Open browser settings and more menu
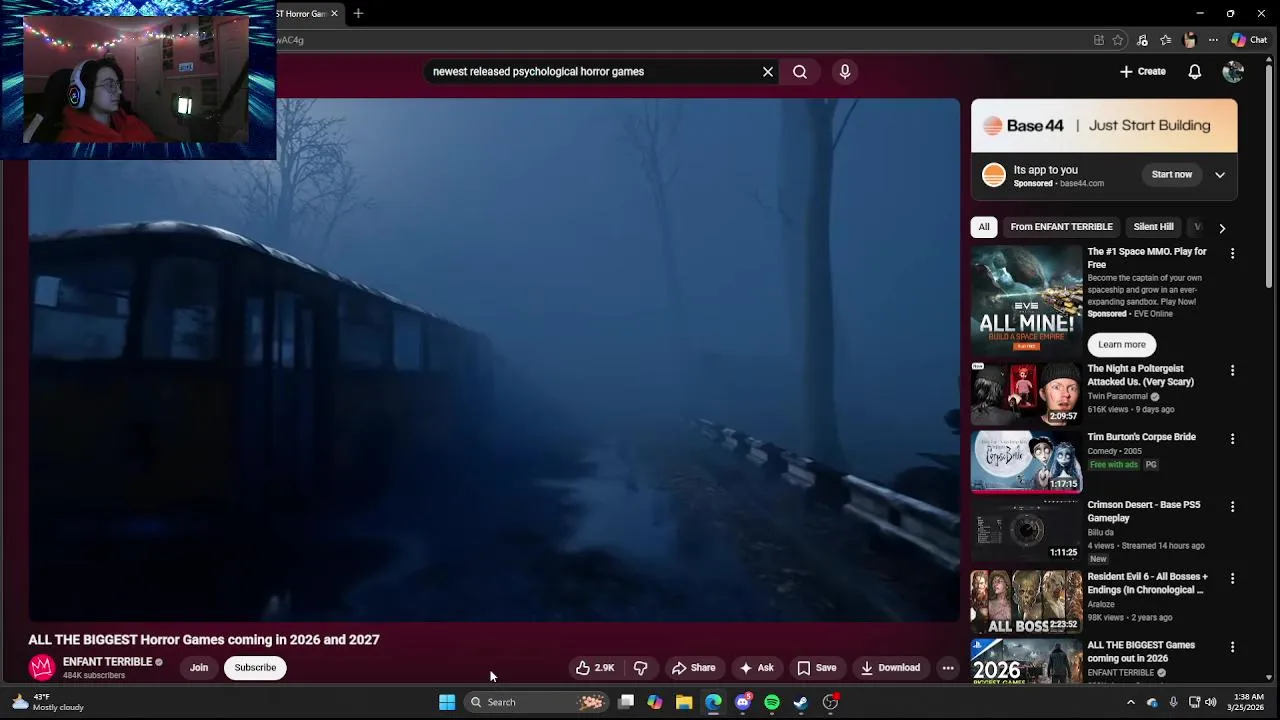Screen dimensions: 1280x720 click(1213, 40)
